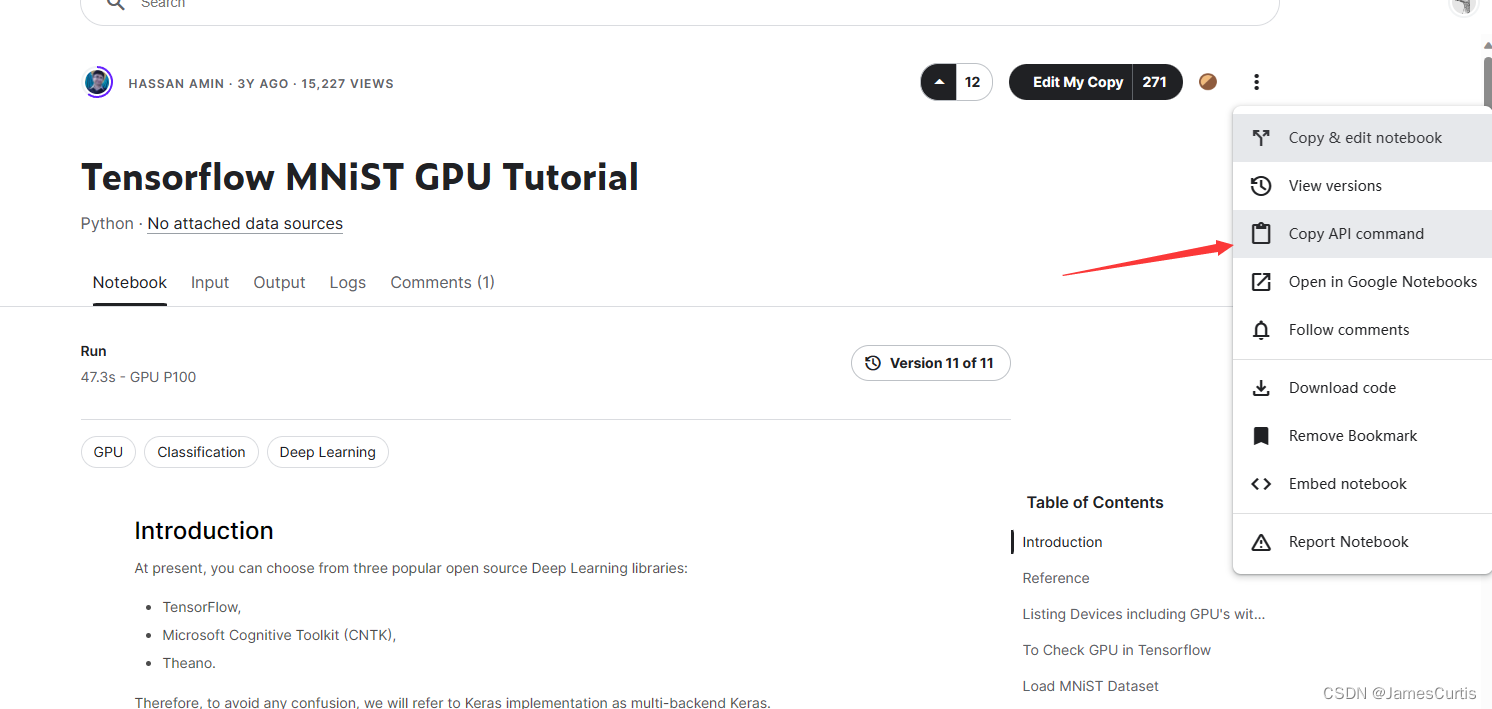The image size is (1492, 709).
Task: Click the clipboard icon for Copy API command
Action: click(1261, 234)
